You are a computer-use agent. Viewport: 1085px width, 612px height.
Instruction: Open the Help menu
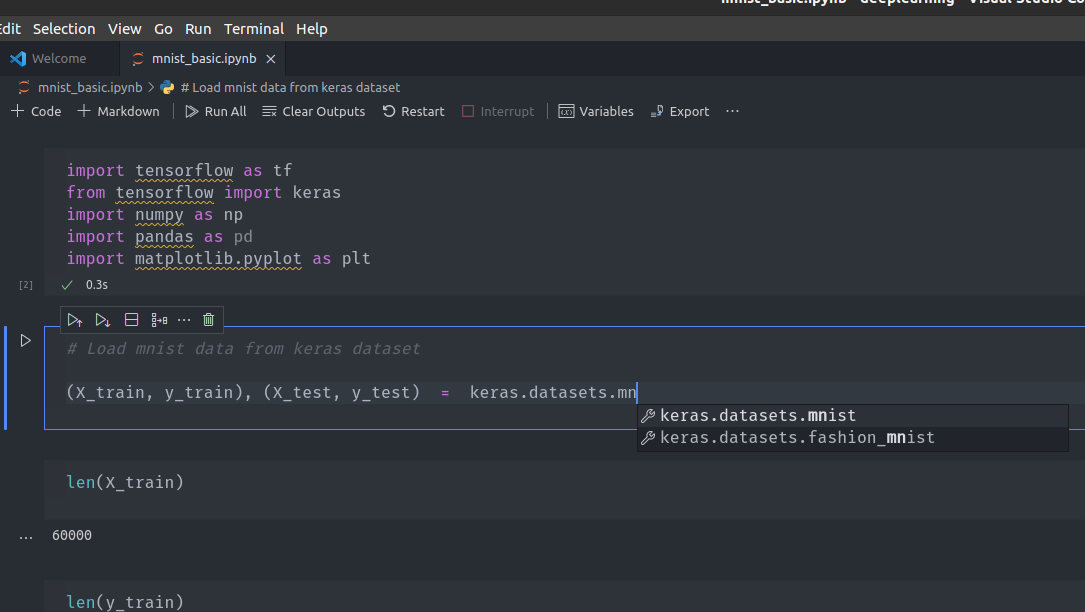click(311, 29)
